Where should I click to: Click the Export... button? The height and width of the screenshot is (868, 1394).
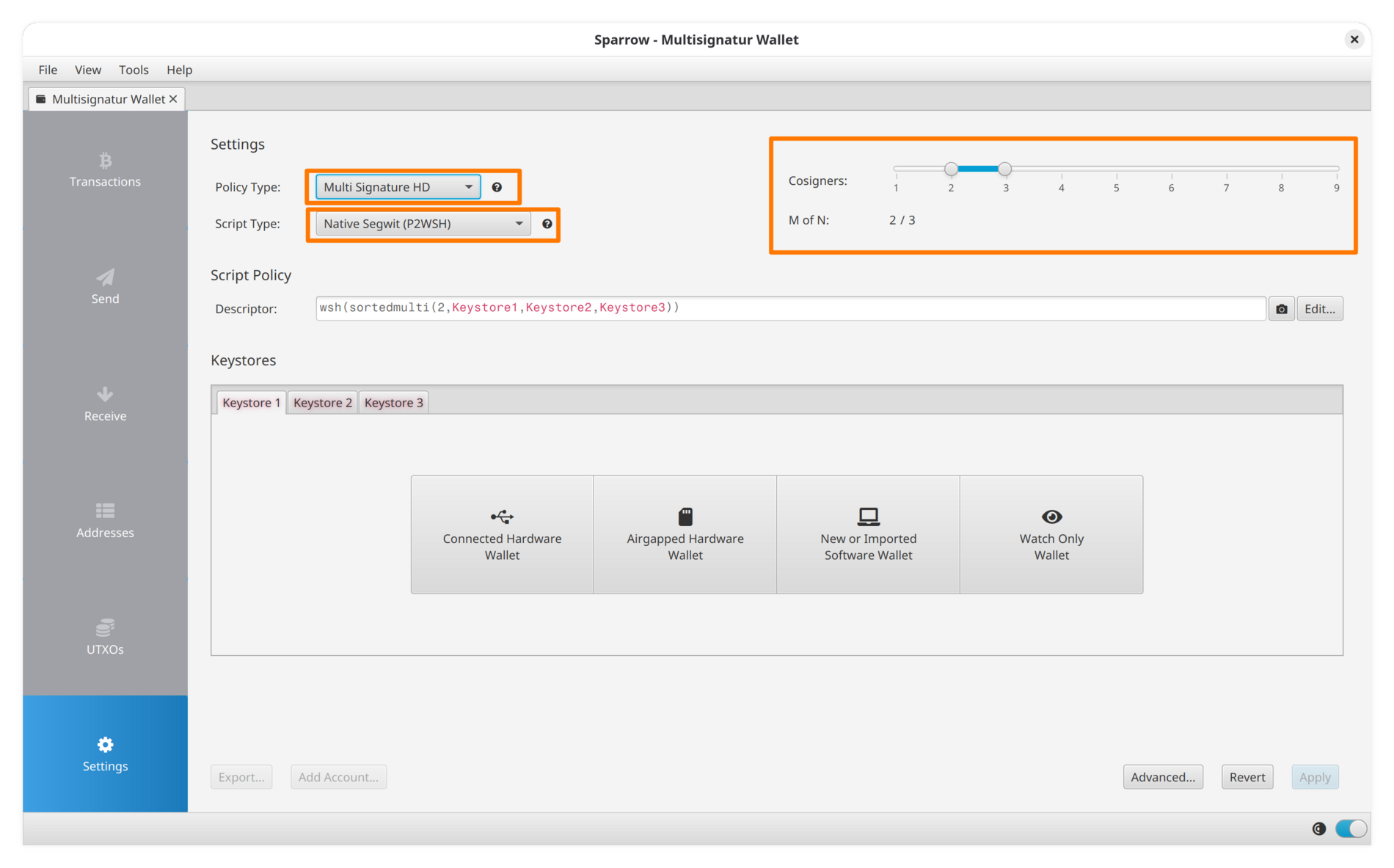click(241, 777)
